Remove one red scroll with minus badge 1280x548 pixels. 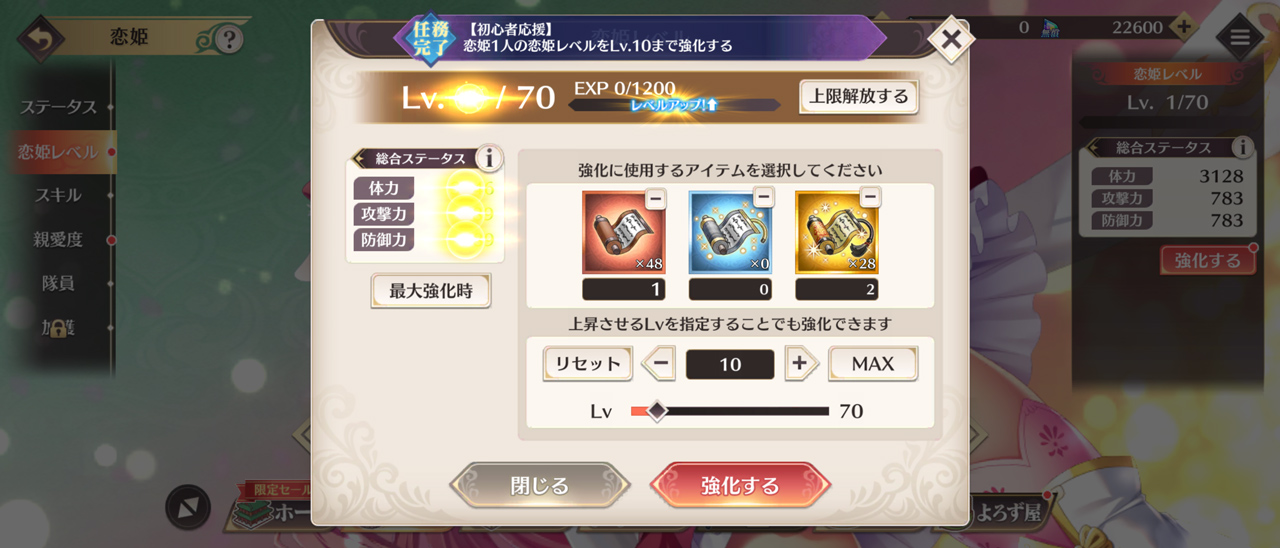(x=655, y=198)
